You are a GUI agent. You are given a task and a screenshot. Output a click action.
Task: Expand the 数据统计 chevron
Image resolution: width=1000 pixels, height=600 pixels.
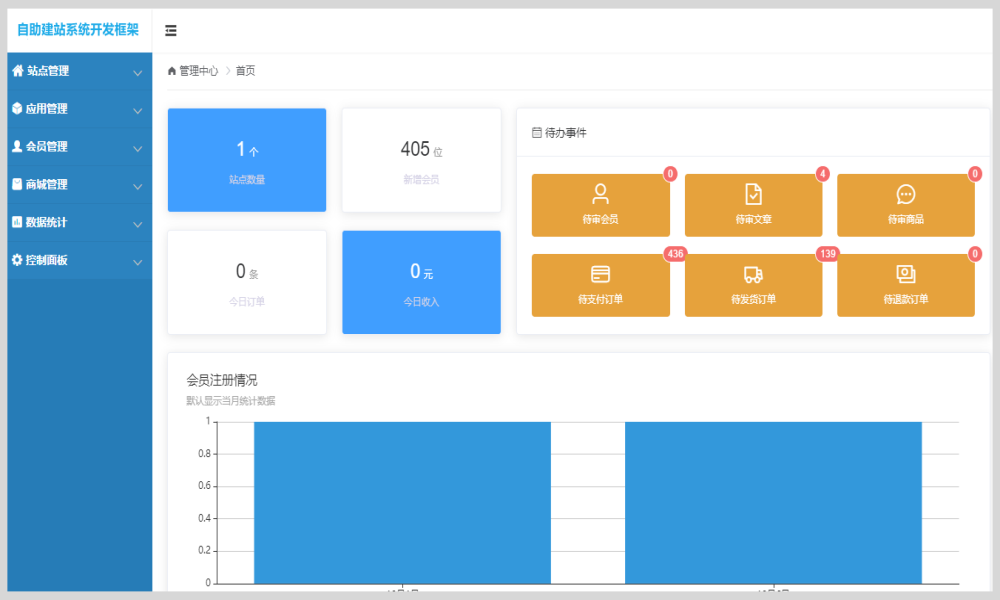tap(137, 224)
